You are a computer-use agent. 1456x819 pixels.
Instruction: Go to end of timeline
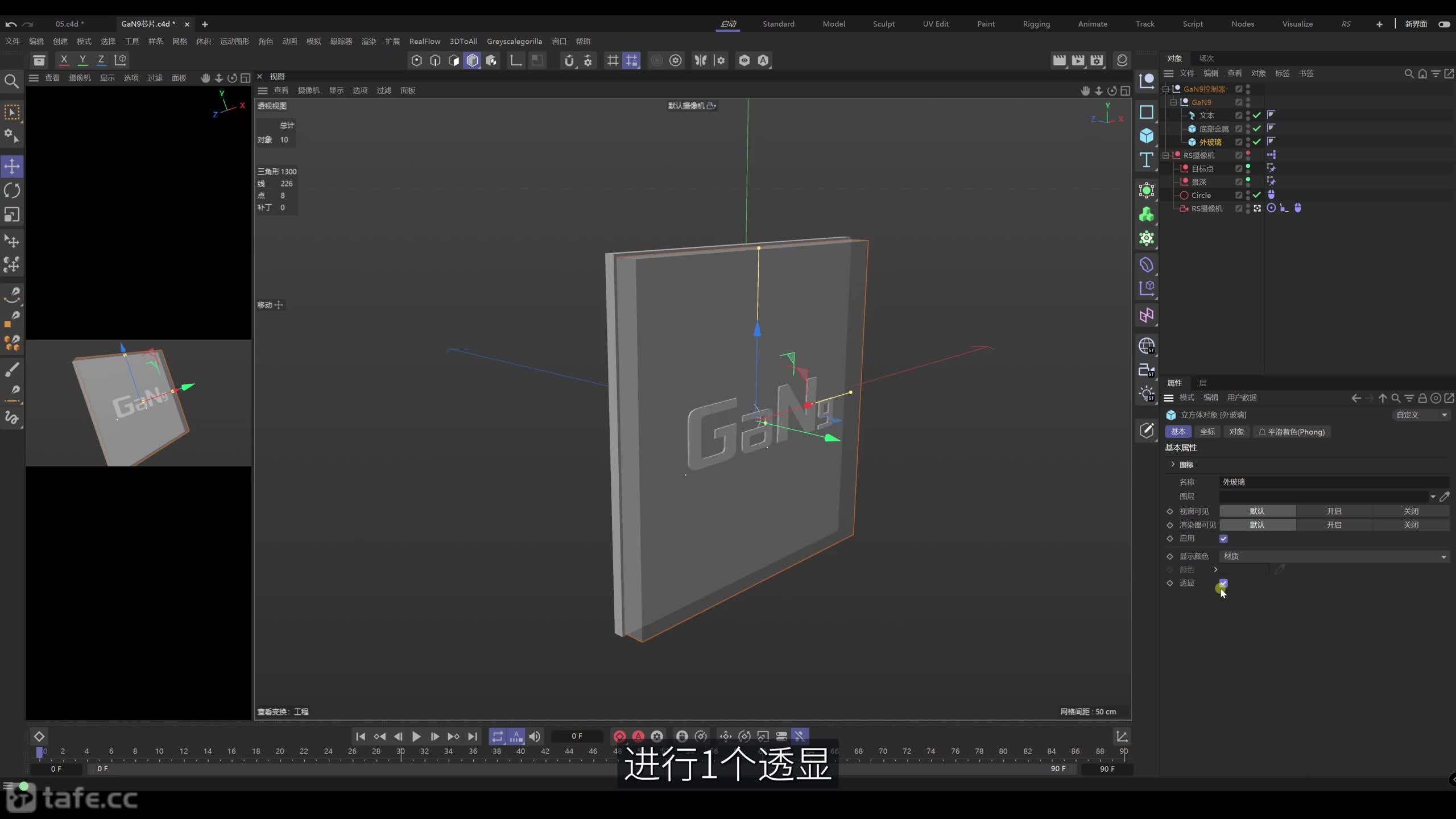click(473, 737)
